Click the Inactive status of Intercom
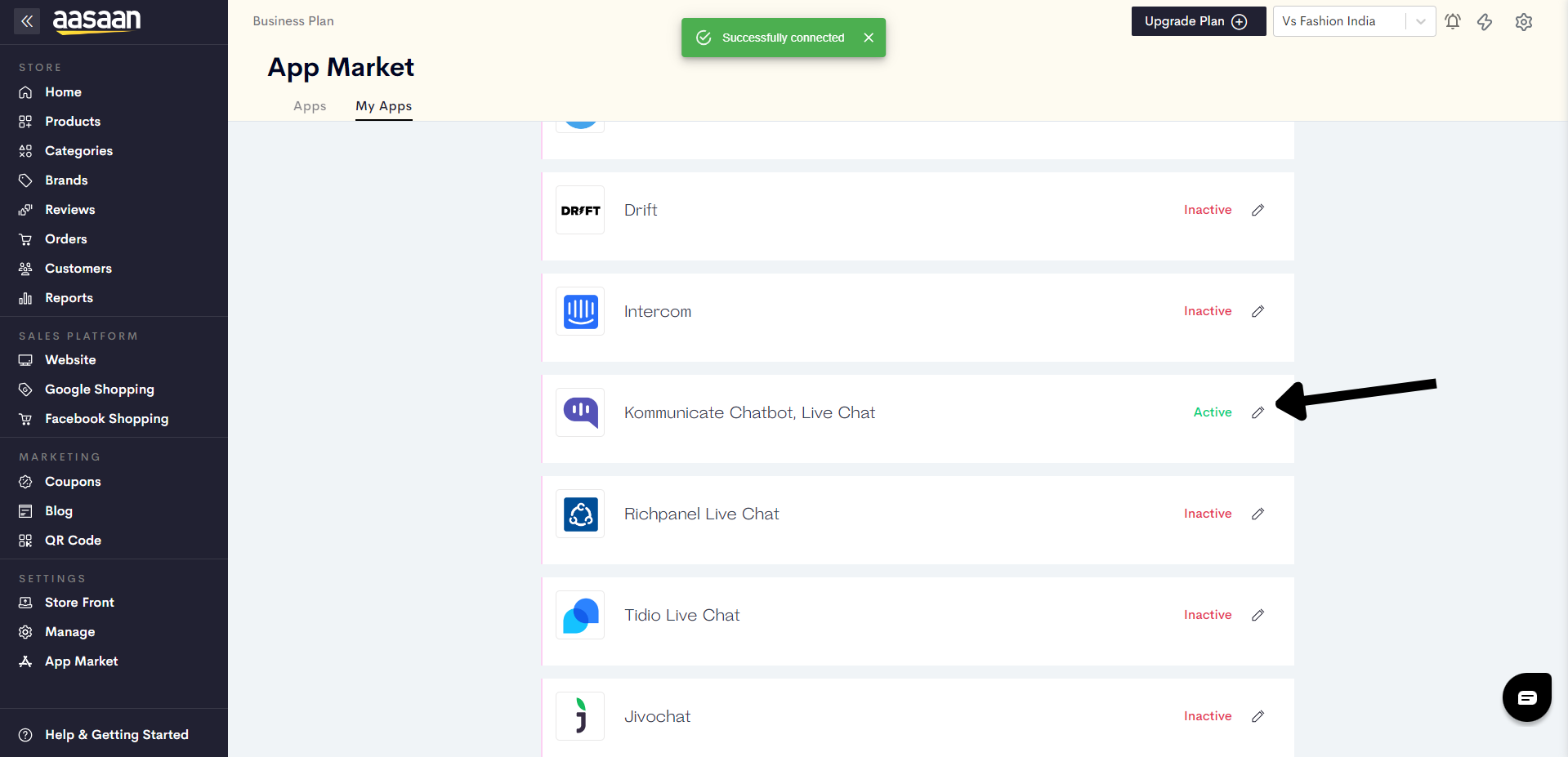Screen dimensions: 1568x757 coord(1208,311)
